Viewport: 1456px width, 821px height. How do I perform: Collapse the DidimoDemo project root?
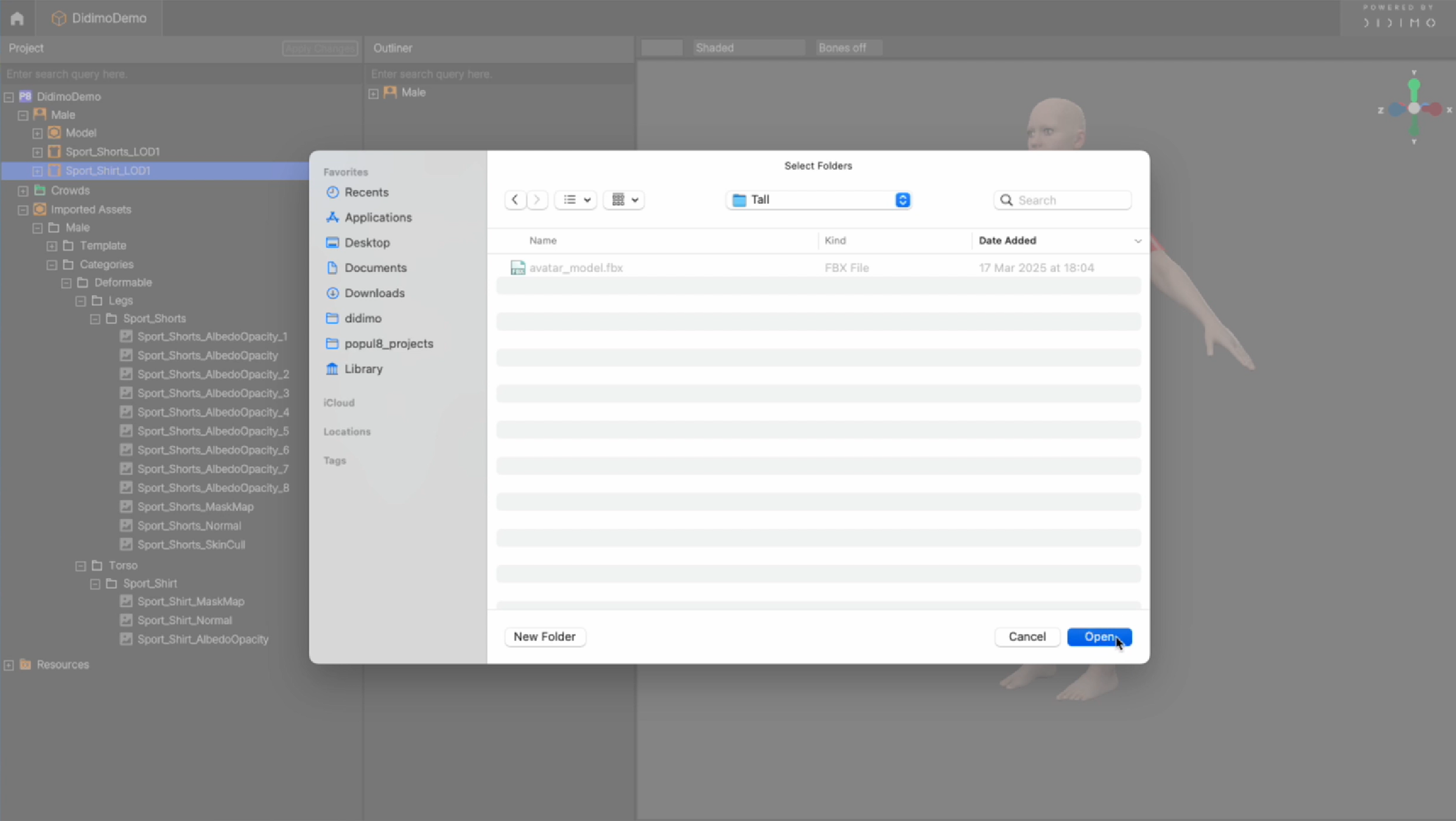pos(9,97)
